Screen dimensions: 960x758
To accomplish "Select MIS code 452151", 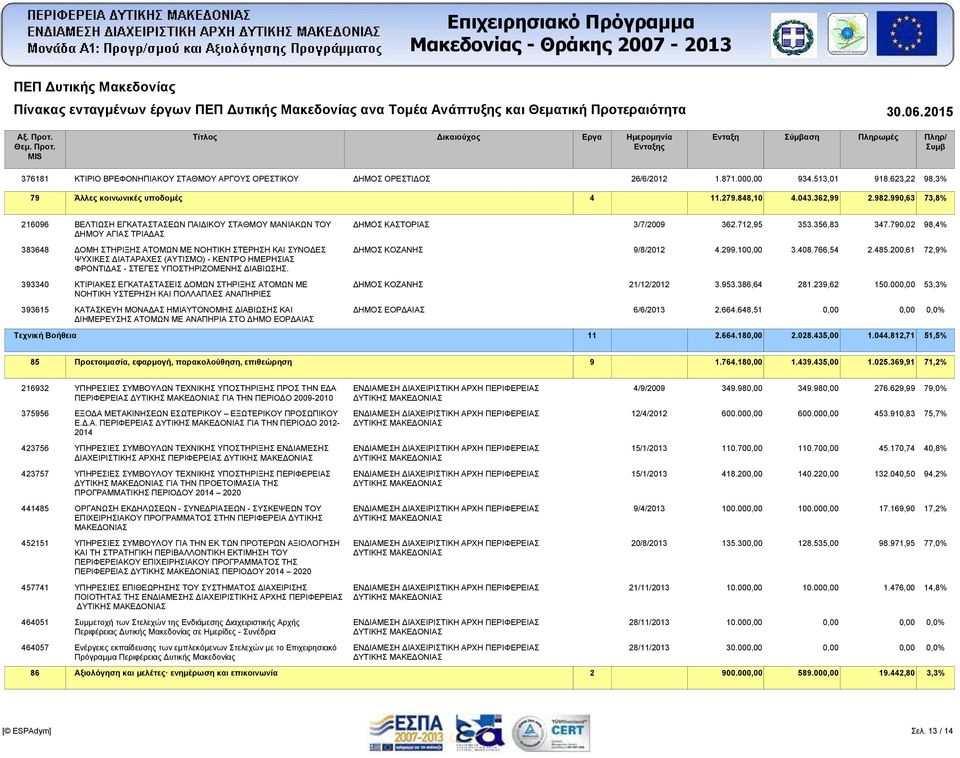I will pos(35,543).
